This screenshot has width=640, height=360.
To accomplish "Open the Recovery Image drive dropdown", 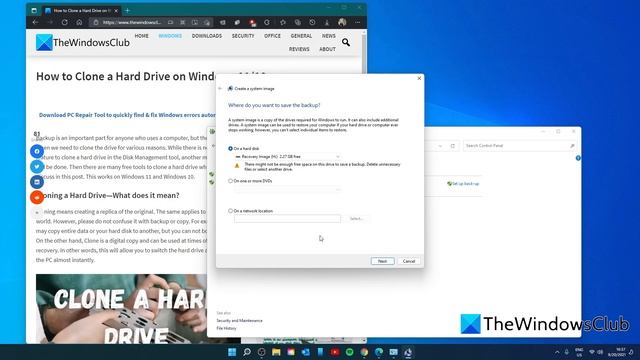I will [287, 157].
